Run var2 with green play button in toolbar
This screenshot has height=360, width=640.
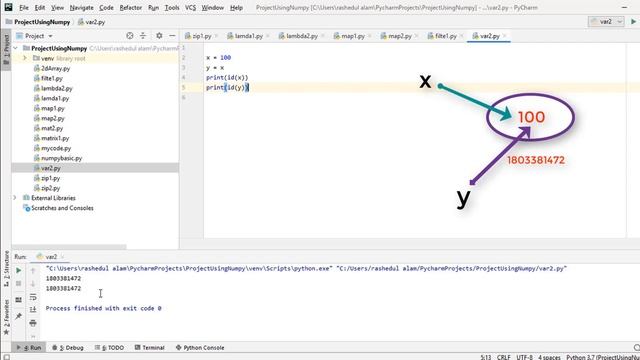click(x=633, y=22)
